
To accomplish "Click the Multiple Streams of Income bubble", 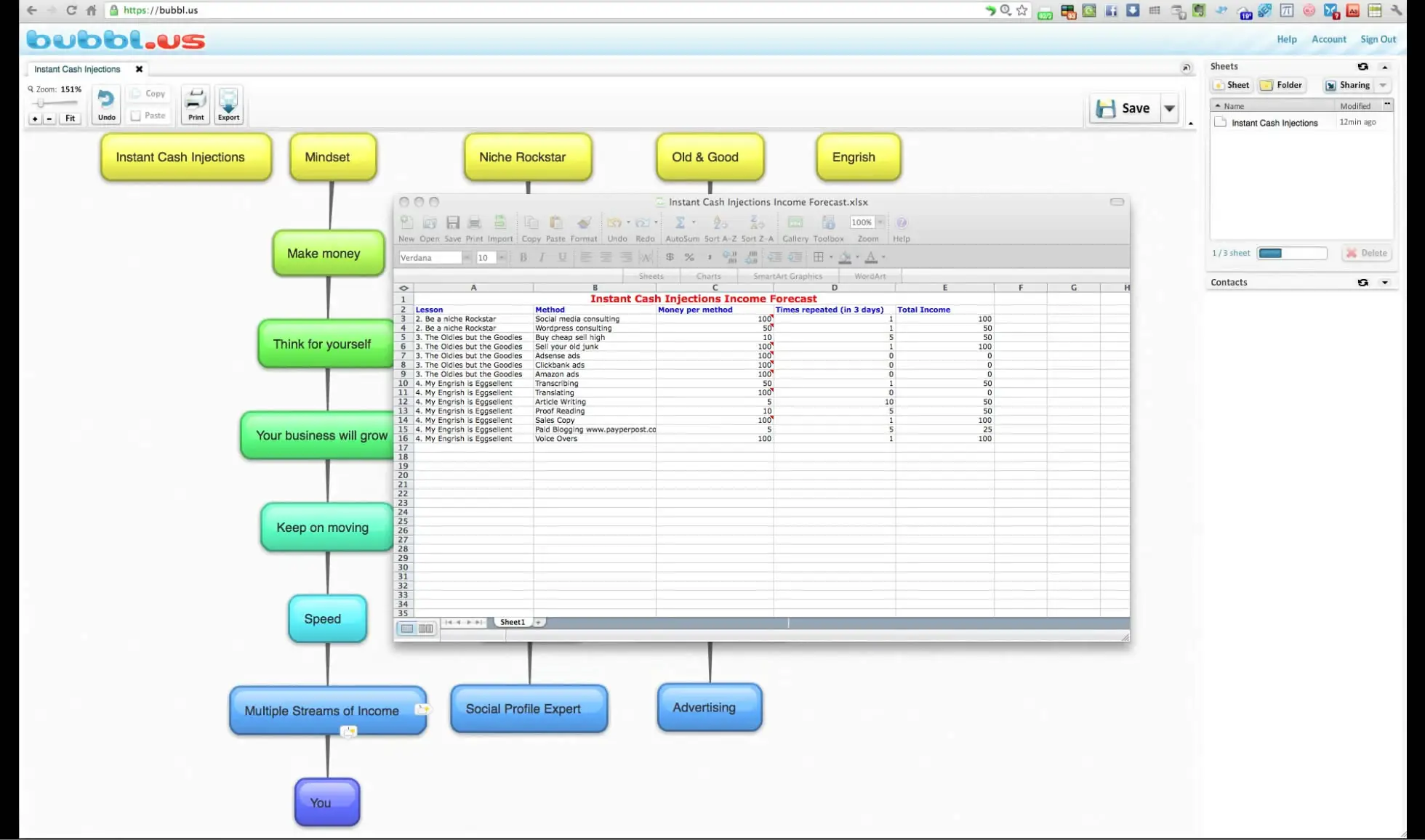I will (x=327, y=710).
